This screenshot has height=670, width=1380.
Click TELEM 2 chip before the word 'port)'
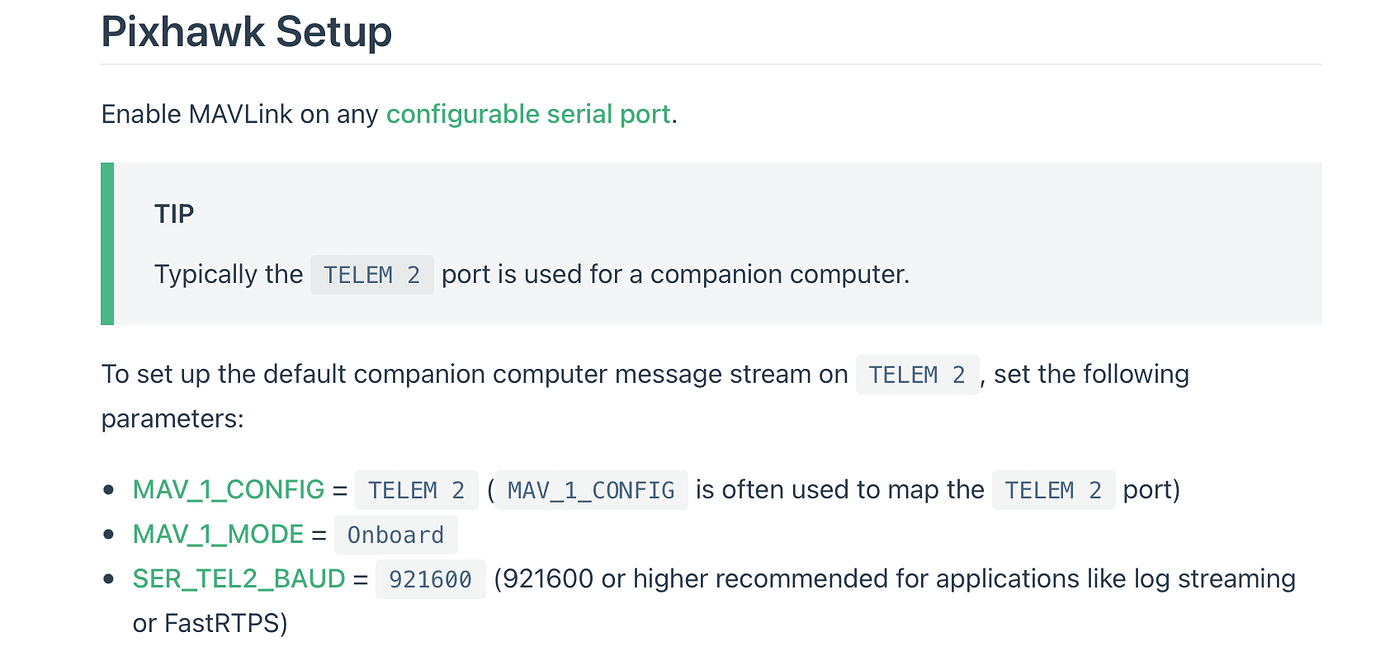[x=1053, y=491]
